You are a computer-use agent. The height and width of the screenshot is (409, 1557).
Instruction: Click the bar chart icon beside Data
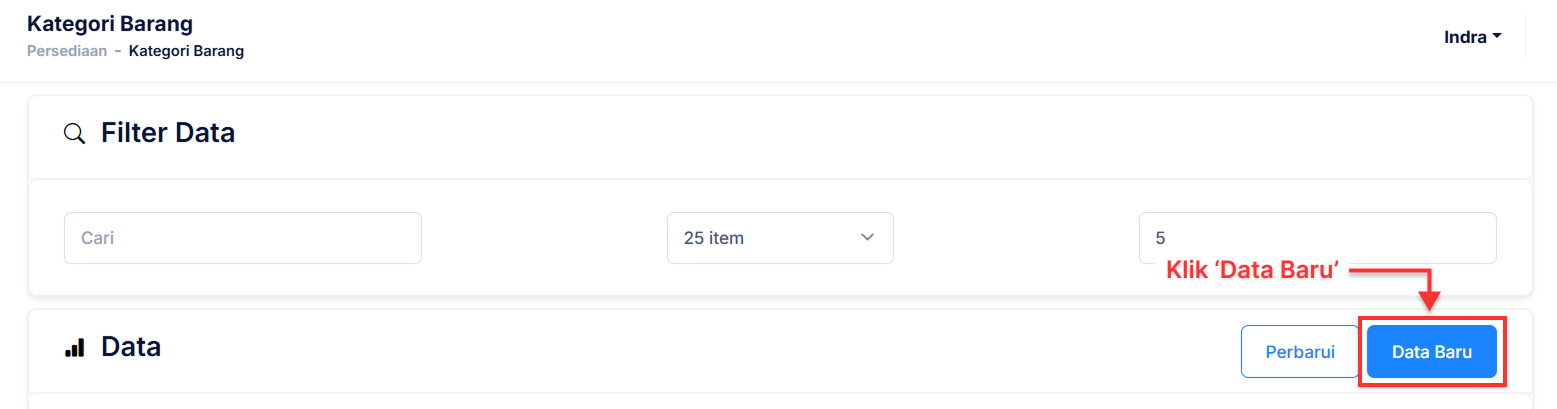(x=74, y=348)
